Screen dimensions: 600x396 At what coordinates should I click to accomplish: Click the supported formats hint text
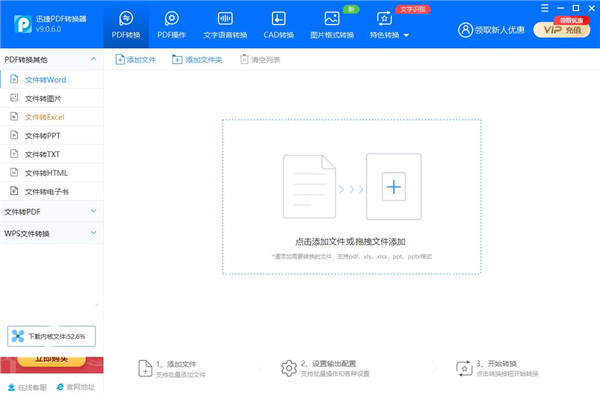coord(352,256)
